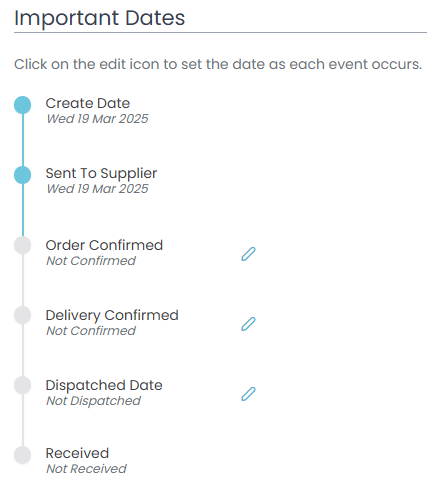Click Not Confirmed under Order Confirmed
Image resolution: width=433 pixels, height=481 pixels.
click(91, 261)
